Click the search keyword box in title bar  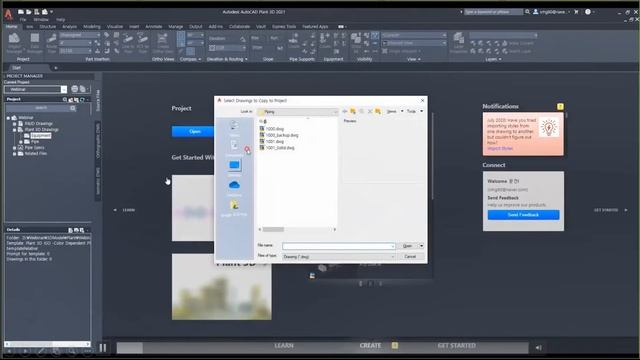[x=493, y=12]
